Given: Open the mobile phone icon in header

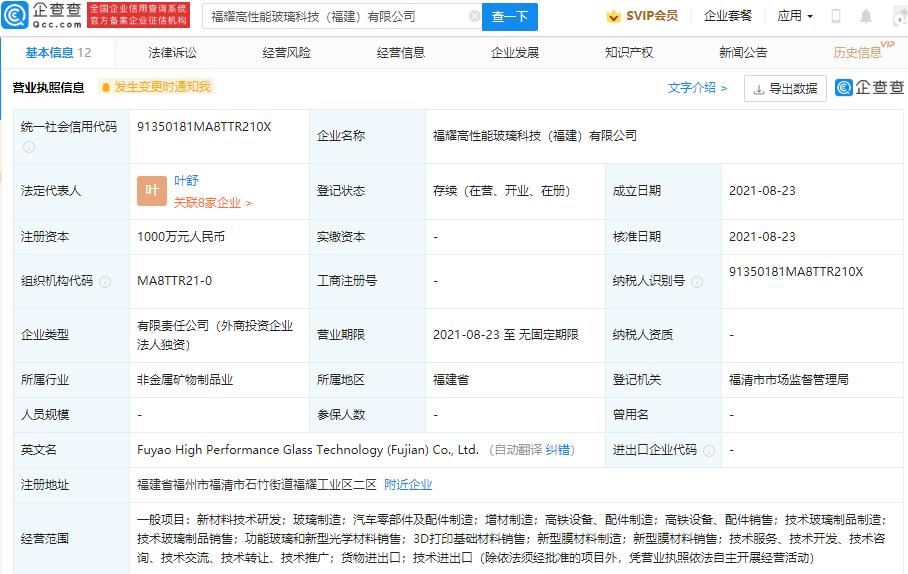Looking at the screenshot, I should click(x=836, y=16).
